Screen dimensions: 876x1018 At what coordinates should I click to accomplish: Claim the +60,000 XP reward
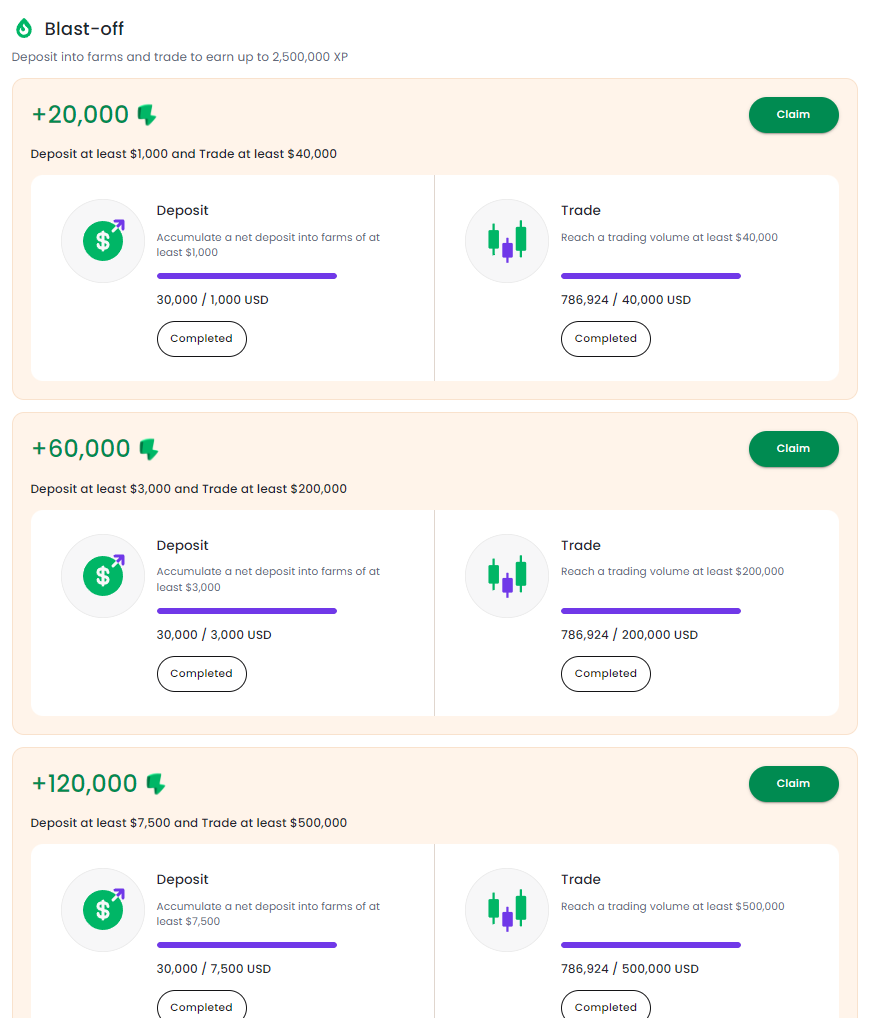793,449
